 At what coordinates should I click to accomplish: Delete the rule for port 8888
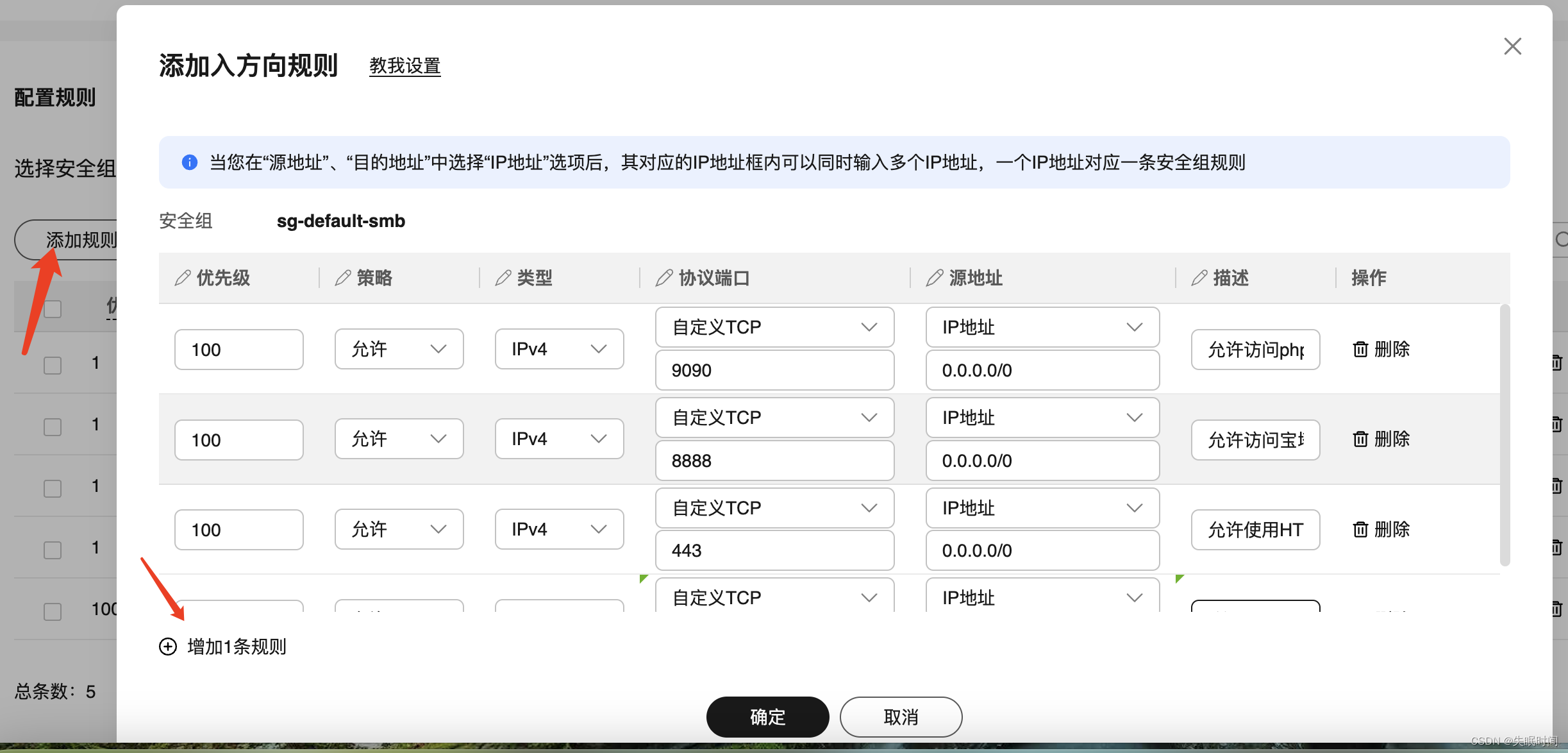coord(1381,439)
